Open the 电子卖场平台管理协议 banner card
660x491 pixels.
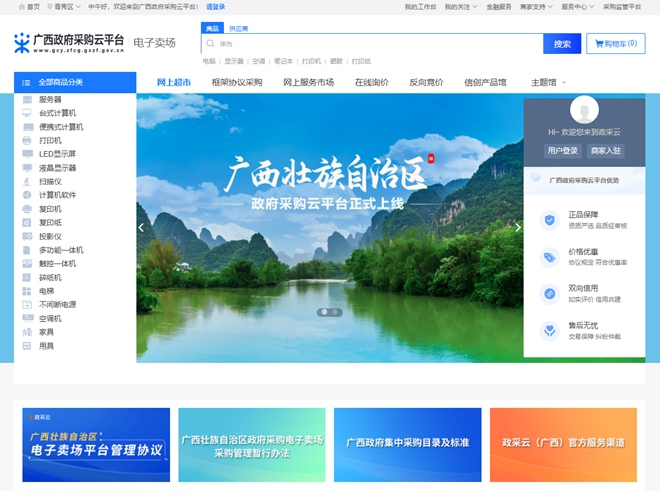point(96,445)
